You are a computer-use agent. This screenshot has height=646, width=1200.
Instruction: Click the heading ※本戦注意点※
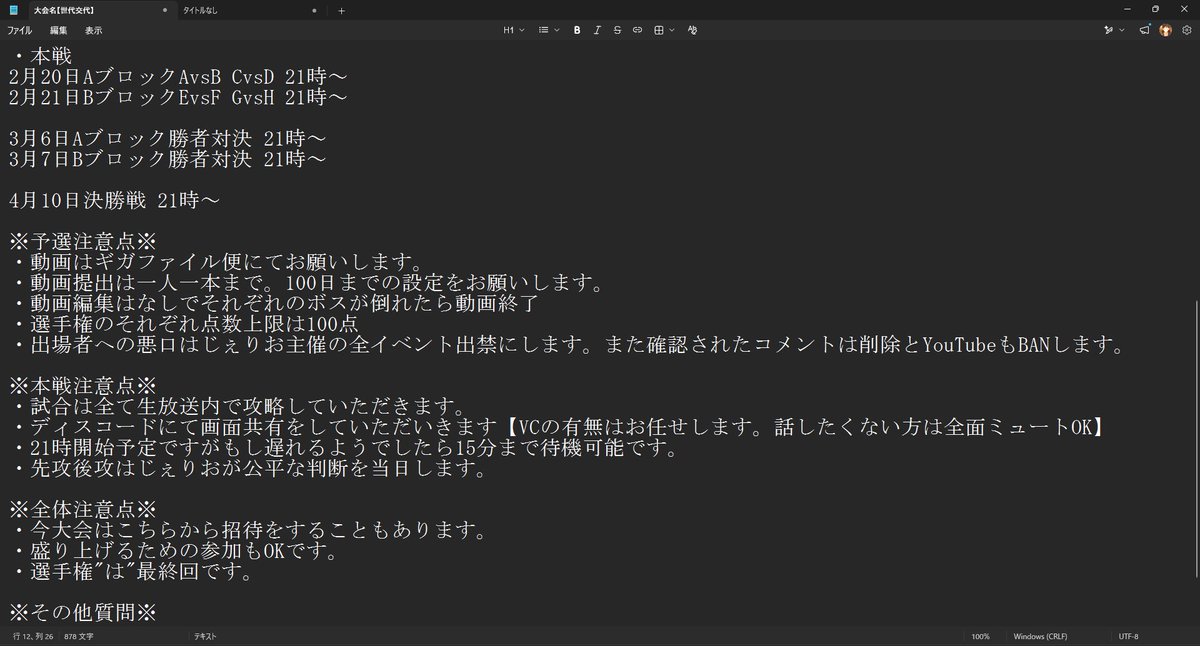[x=83, y=388]
